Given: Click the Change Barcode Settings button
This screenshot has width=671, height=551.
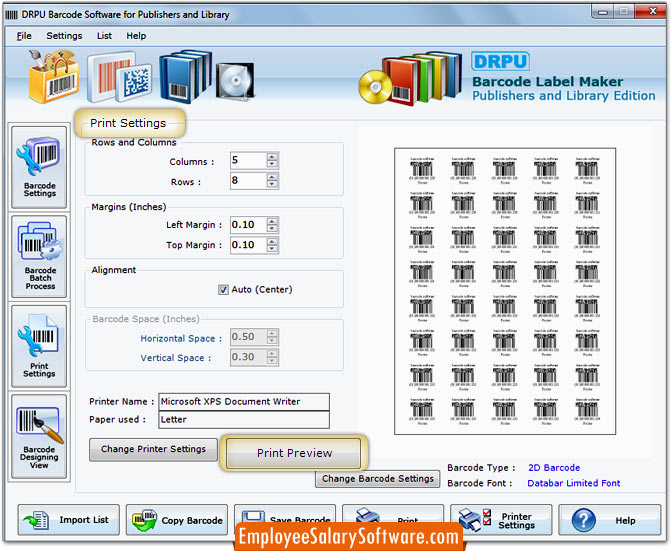Looking at the screenshot, I should (377, 479).
